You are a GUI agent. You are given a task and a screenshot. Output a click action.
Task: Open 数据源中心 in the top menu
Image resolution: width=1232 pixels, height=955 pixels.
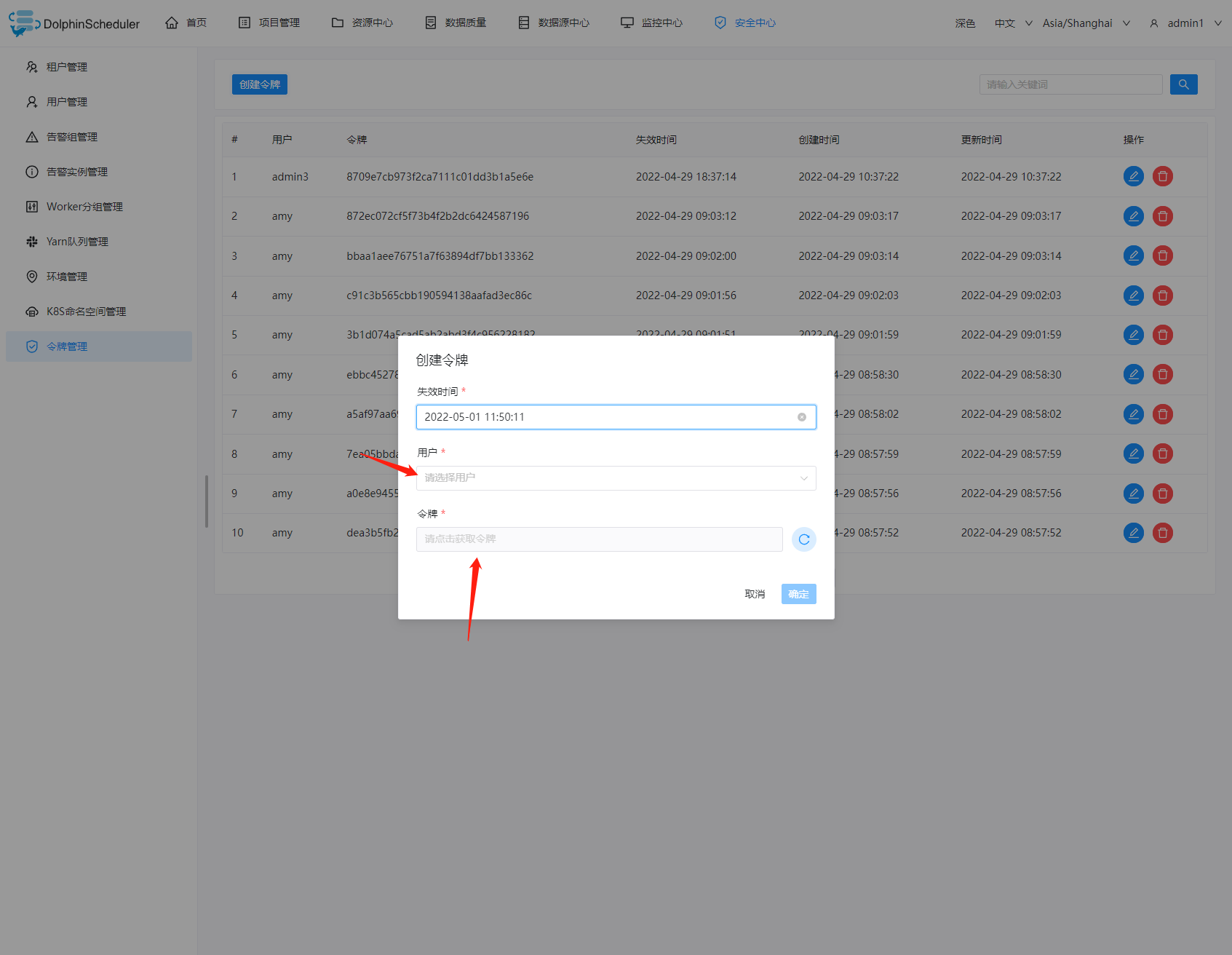tap(554, 23)
